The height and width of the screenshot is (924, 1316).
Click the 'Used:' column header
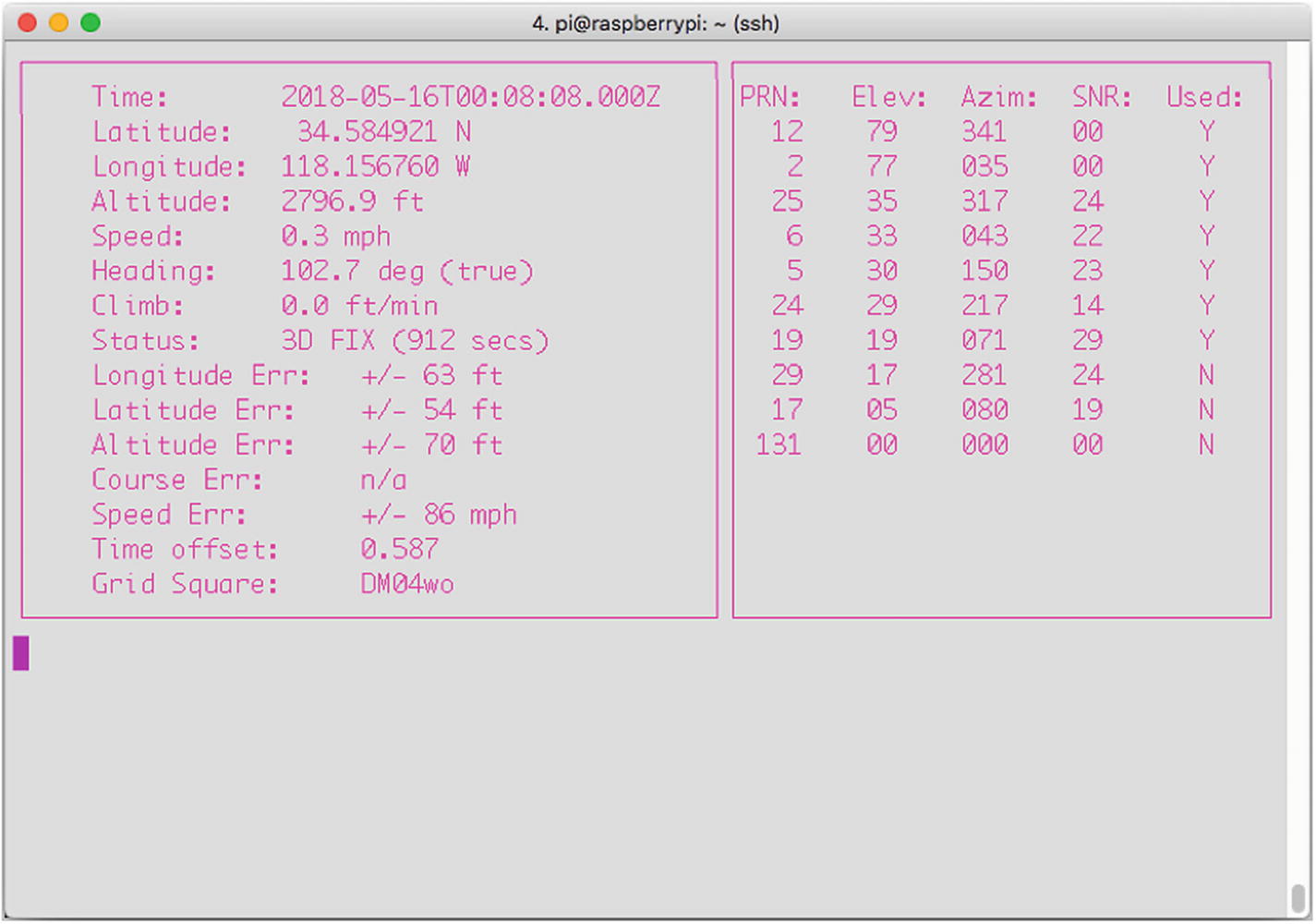click(x=1204, y=97)
